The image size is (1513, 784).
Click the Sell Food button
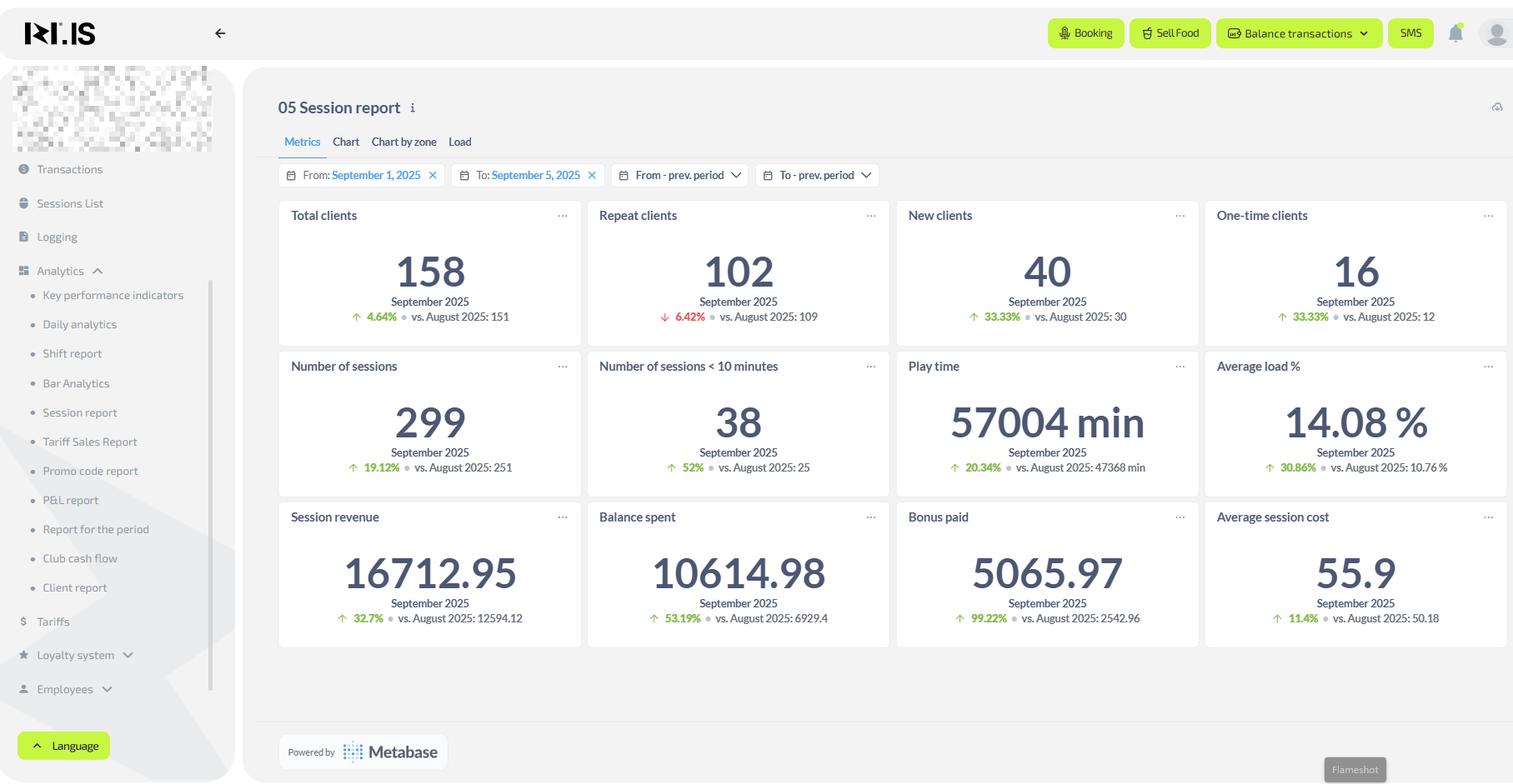tap(1170, 33)
